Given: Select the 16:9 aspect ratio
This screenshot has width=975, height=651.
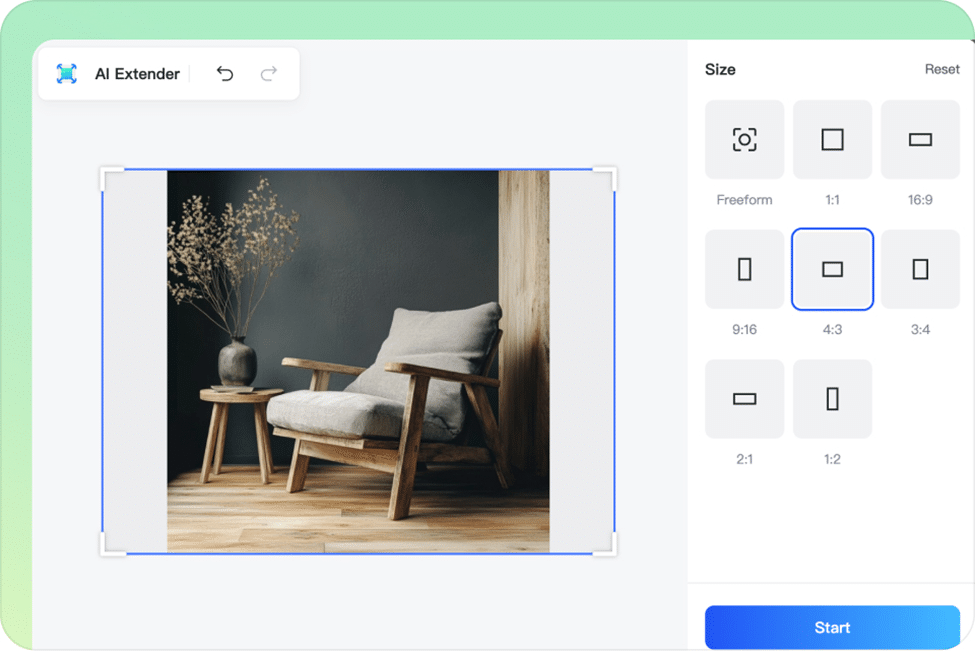Looking at the screenshot, I should pos(920,140).
